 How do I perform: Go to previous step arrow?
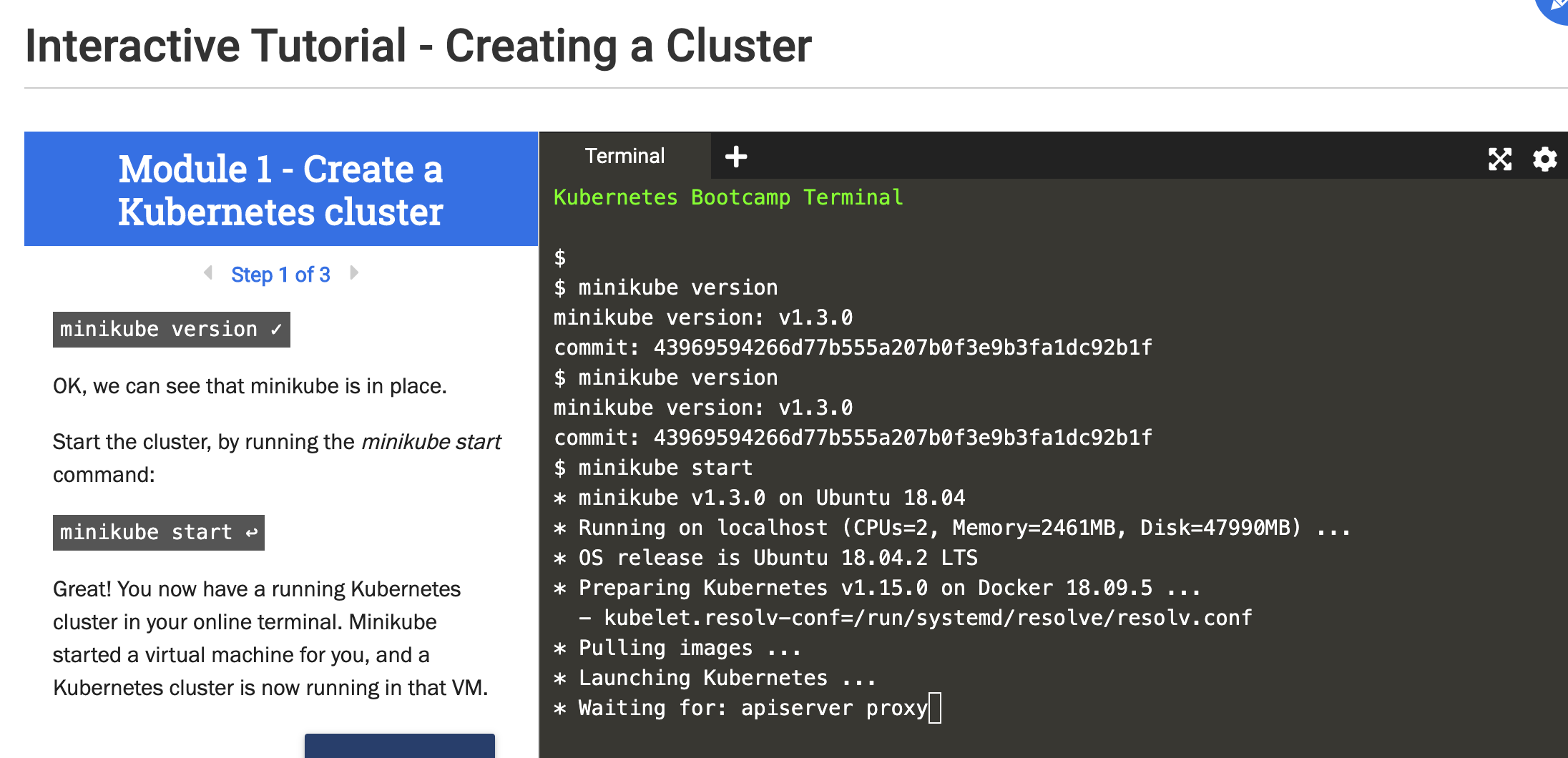tap(208, 272)
